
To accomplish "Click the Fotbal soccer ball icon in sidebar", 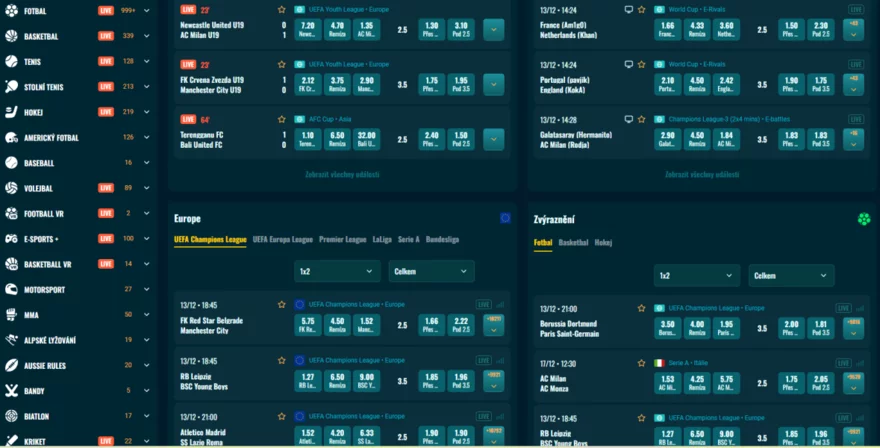I will (x=12, y=11).
